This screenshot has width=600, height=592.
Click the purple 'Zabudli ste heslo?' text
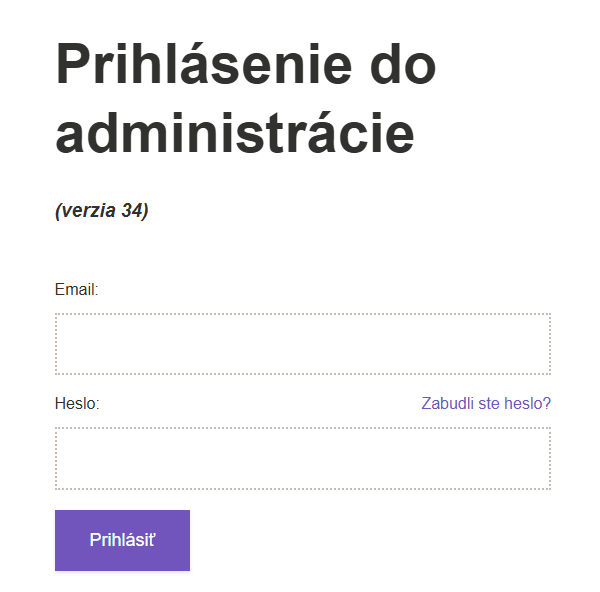486,404
